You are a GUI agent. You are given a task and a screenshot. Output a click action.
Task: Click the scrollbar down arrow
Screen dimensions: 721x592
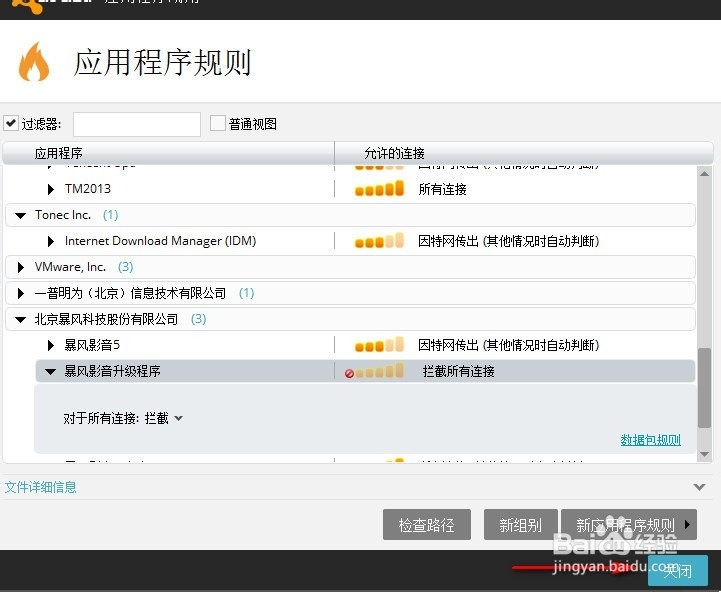pyautogui.click(x=704, y=454)
